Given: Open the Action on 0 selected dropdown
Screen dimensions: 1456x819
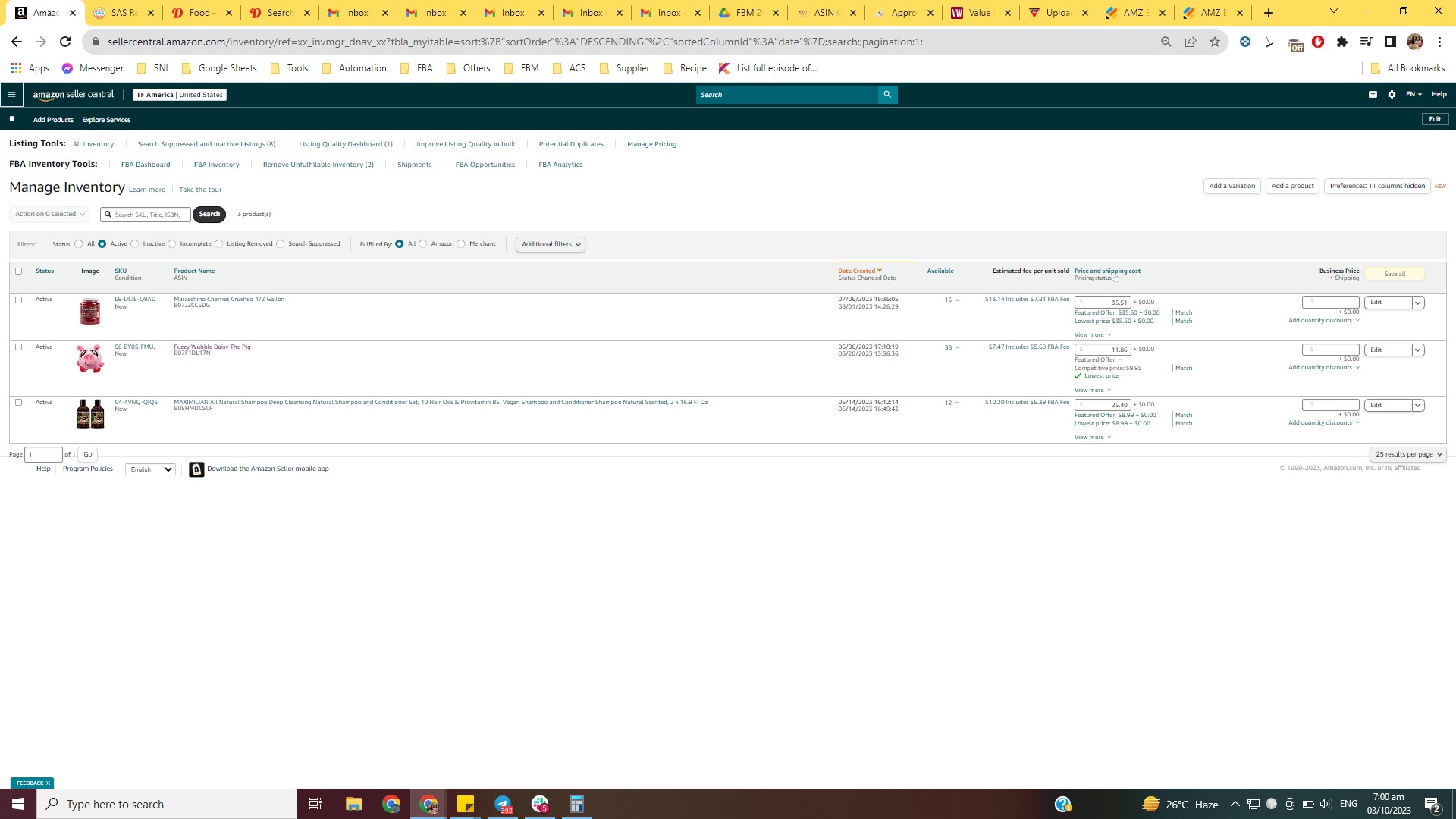Looking at the screenshot, I should click(x=49, y=214).
